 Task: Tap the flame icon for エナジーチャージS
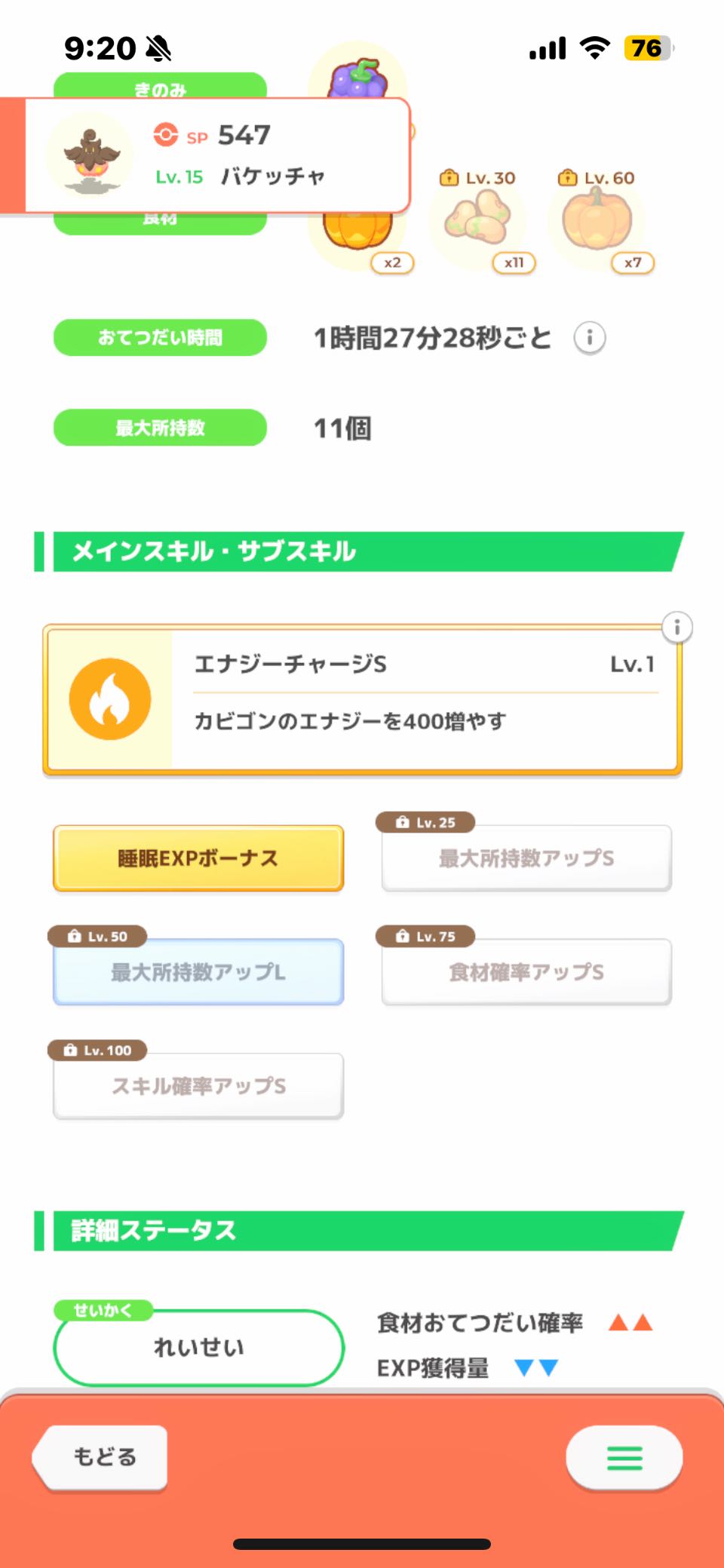pos(110,699)
